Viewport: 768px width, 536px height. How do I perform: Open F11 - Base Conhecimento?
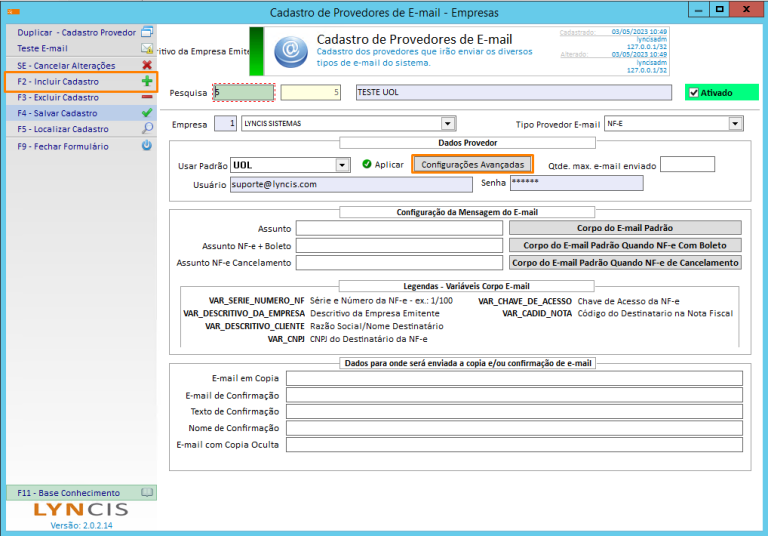coord(82,492)
